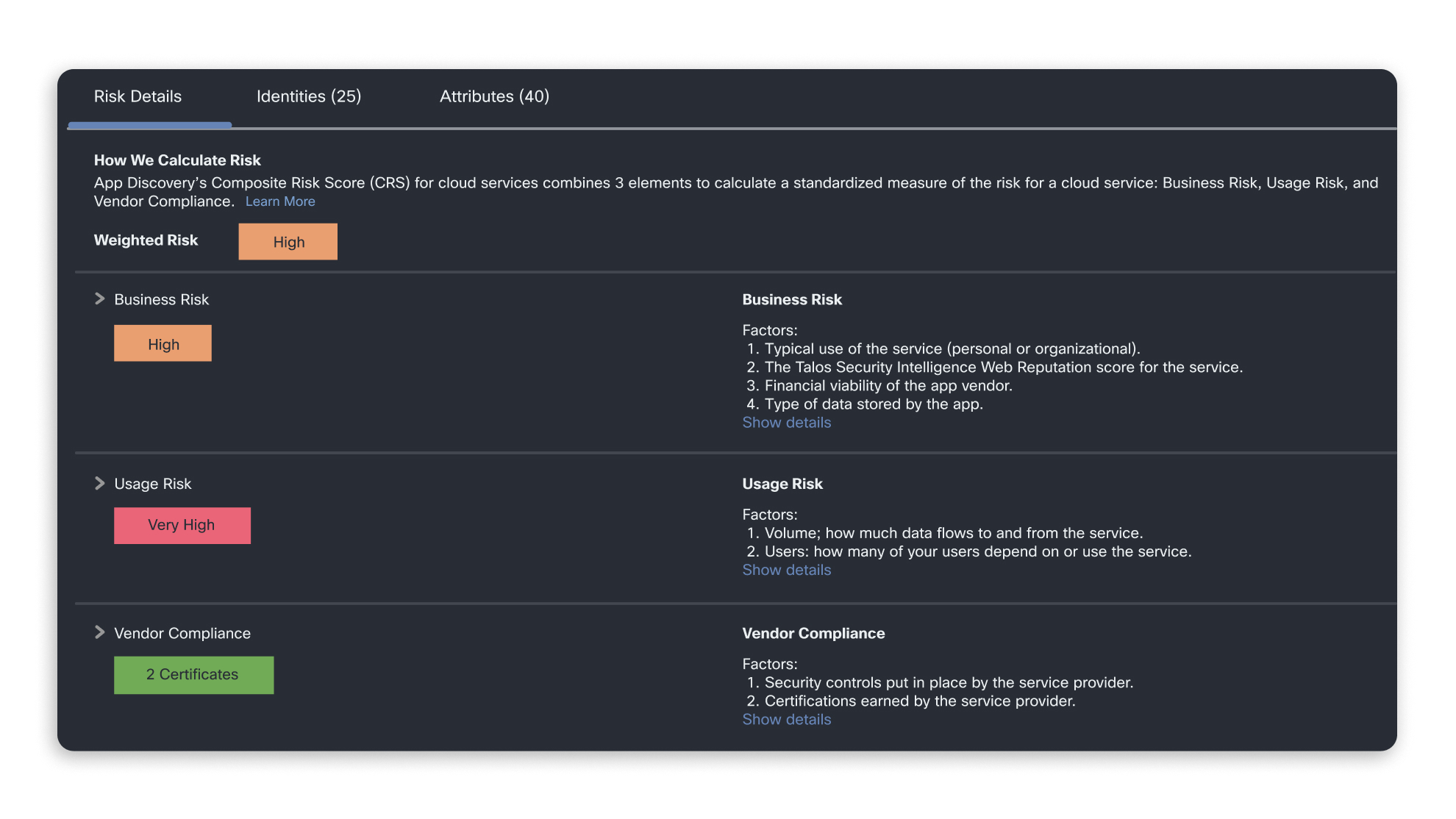1456x819 pixels.
Task: Expand the Usage Risk chevron
Action: pos(100,483)
